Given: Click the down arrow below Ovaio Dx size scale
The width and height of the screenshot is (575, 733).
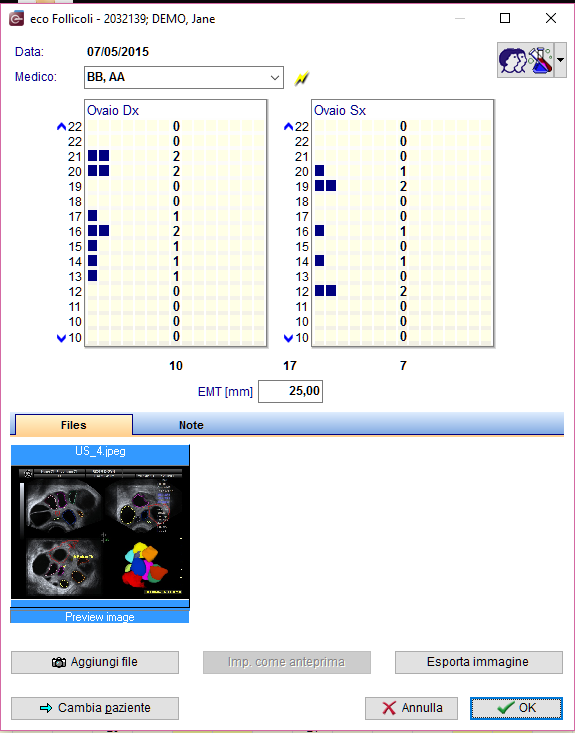Looking at the screenshot, I should tap(61, 338).
